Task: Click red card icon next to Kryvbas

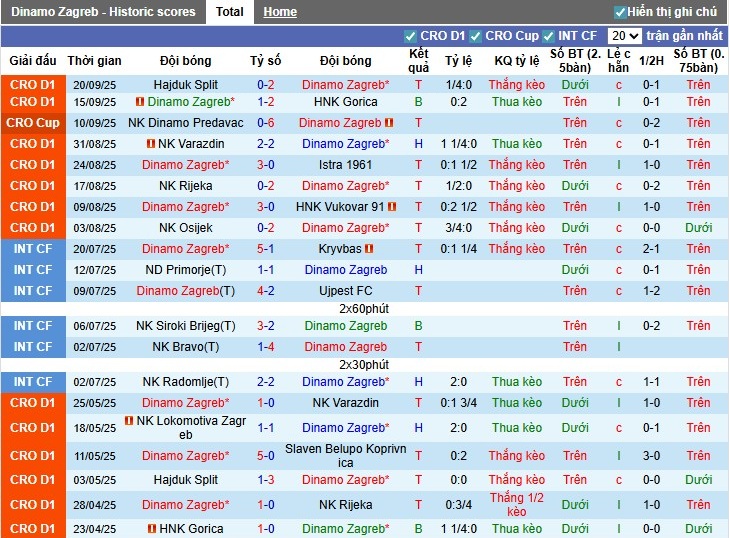Action: [x=369, y=249]
